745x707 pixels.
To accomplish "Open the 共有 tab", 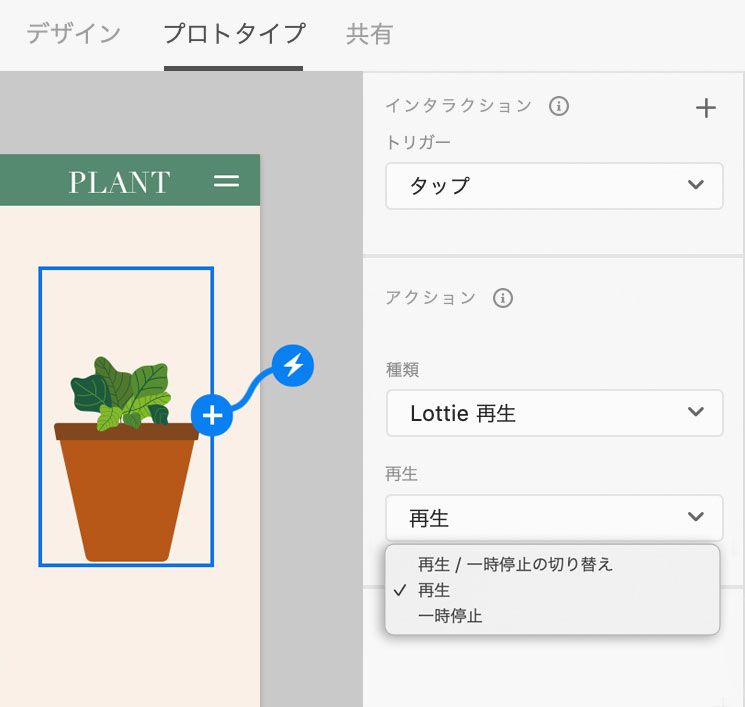I will [x=369, y=34].
